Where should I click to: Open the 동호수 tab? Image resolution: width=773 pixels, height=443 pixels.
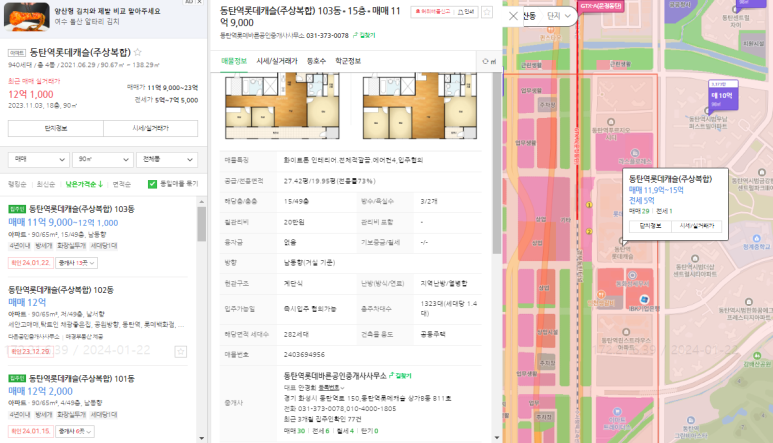pyautogui.click(x=316, y=61)
